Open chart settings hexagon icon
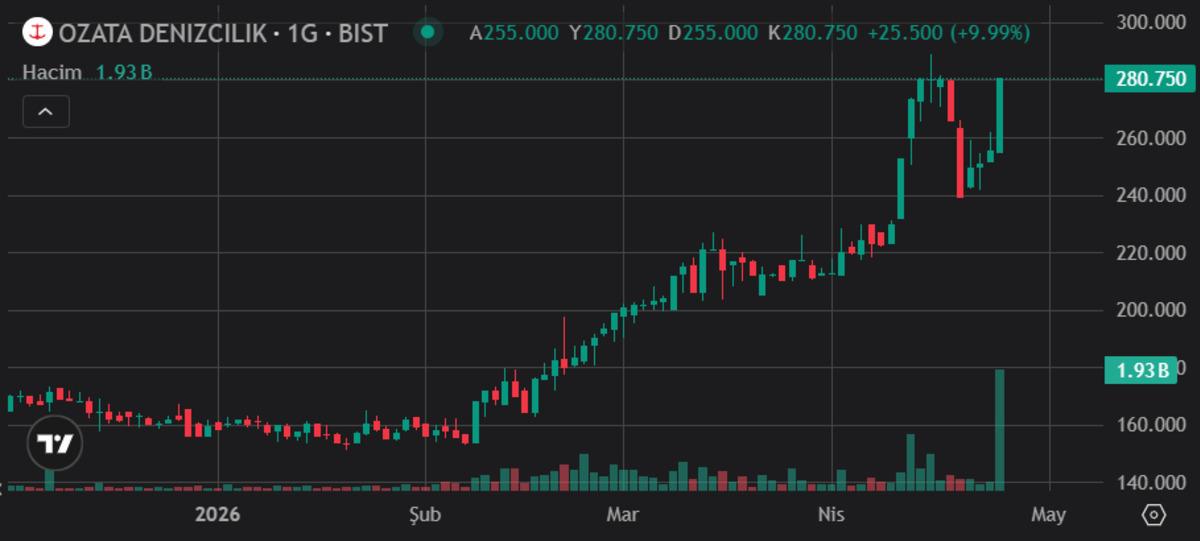1200x541 pixels. tap(1153, 515)
